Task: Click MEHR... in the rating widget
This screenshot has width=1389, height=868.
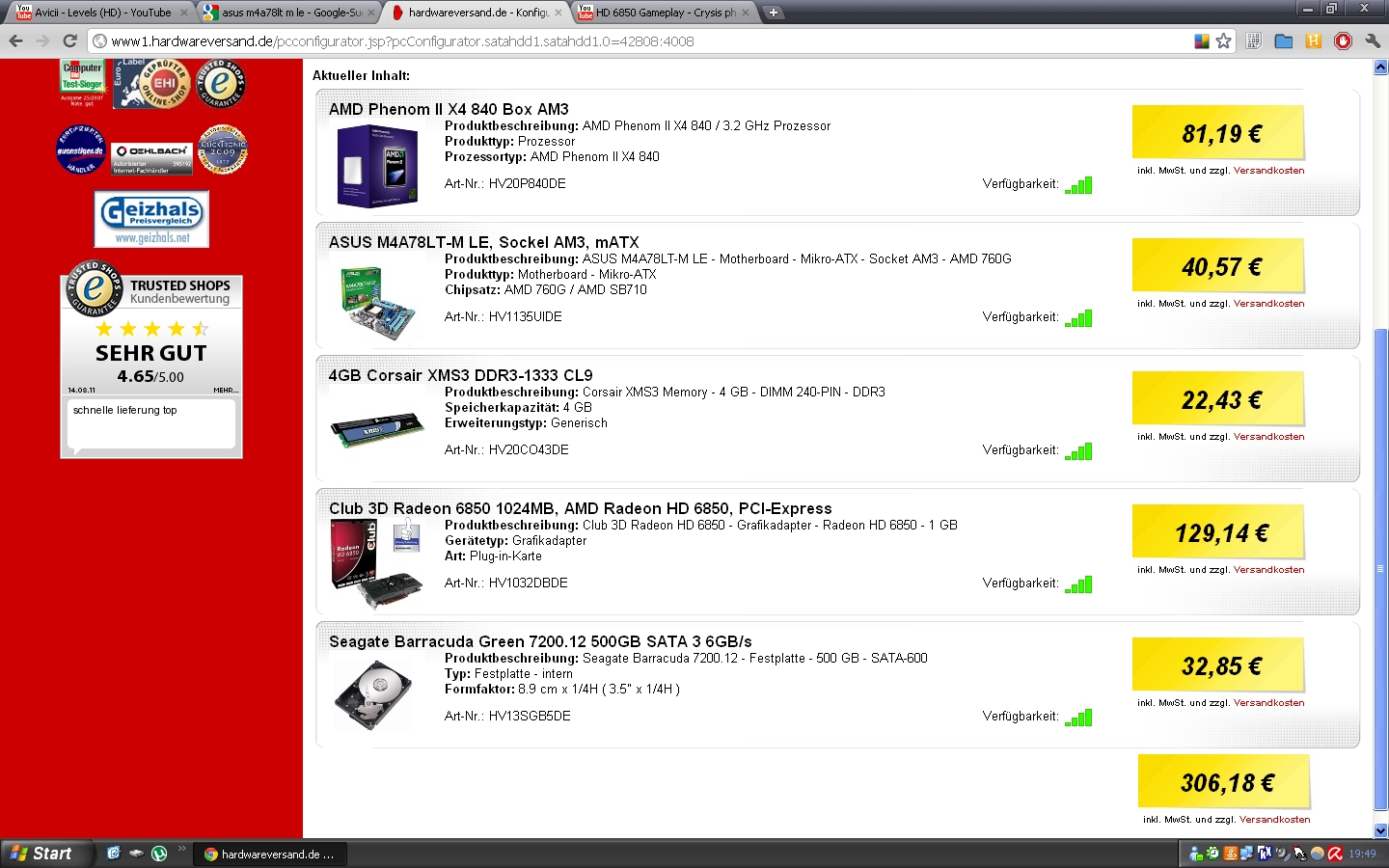Action: (x=226, y=390)
